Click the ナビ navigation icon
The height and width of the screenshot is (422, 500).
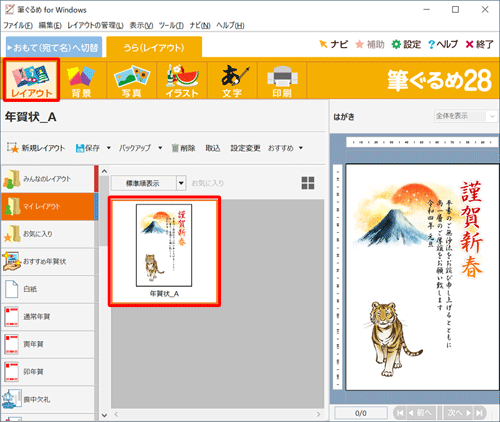[x=333, y=44]
